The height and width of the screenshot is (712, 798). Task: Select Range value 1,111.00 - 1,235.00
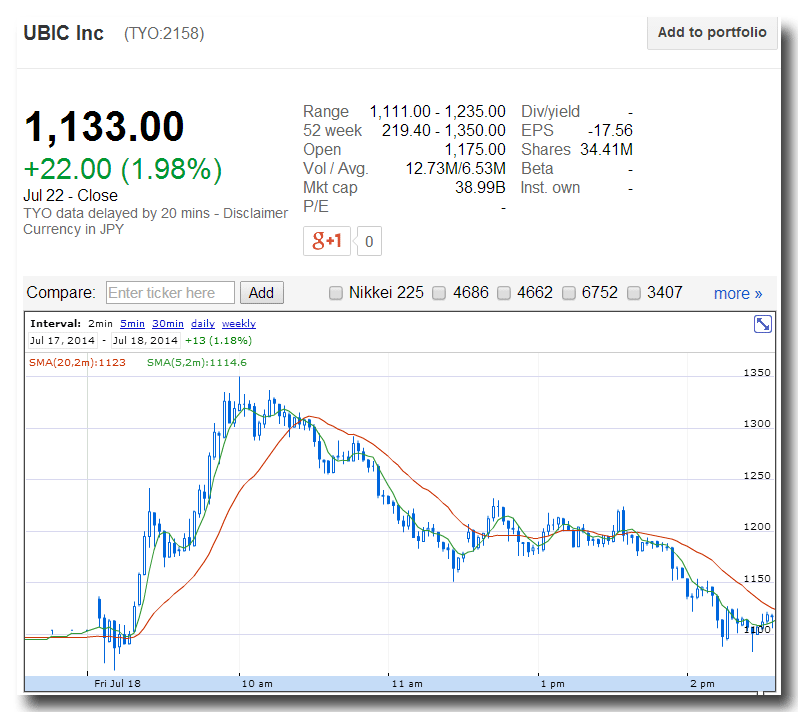(x=438, y=111)
